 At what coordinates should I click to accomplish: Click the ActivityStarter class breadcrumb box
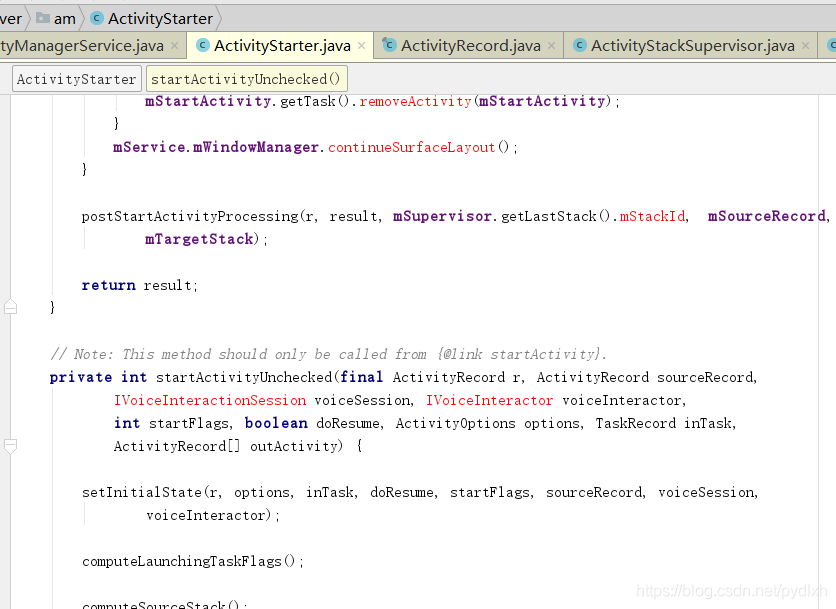pos(77,79)
